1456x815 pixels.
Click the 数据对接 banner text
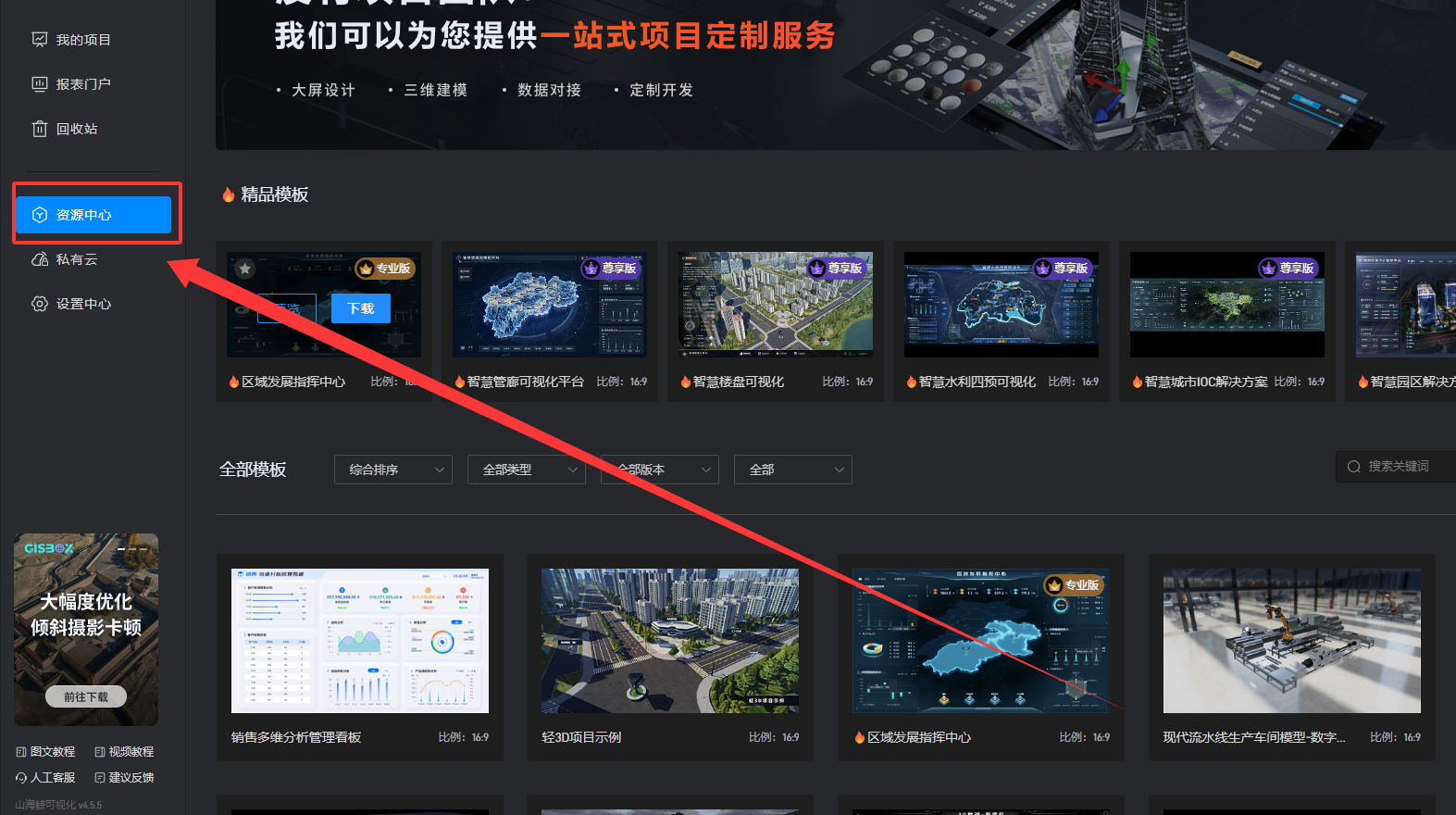(550, 90)
